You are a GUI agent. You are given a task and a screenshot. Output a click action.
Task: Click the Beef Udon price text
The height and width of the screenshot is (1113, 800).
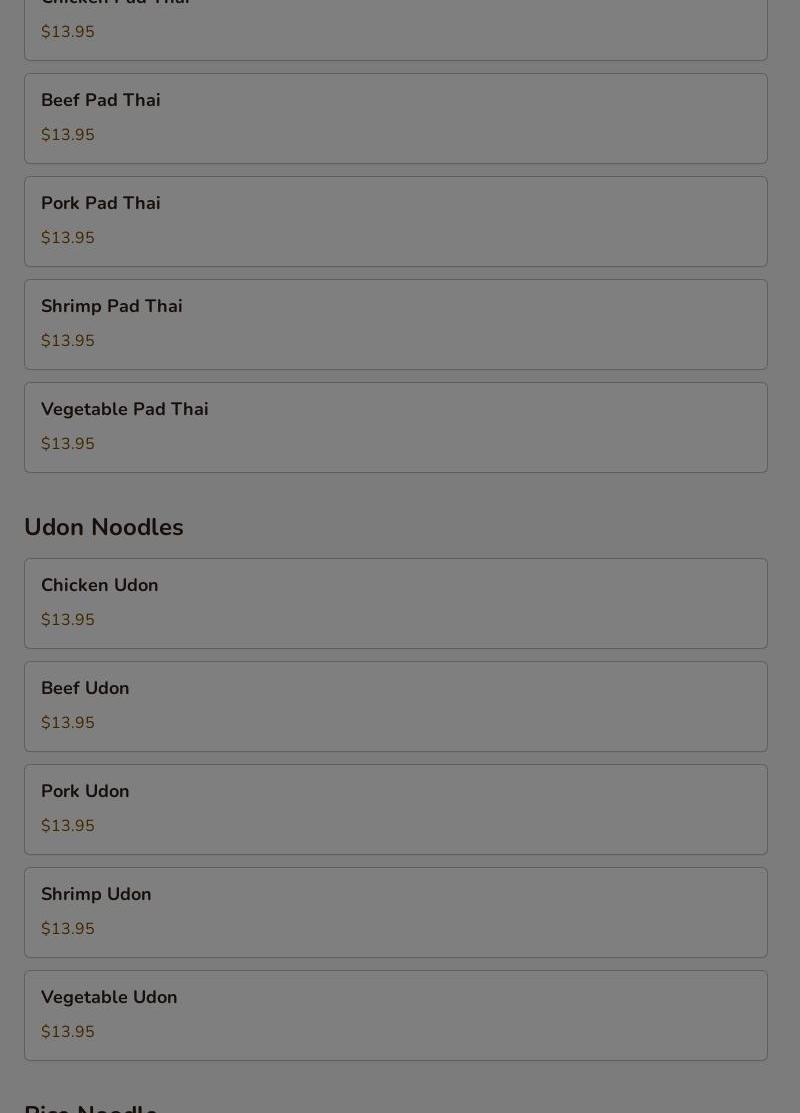click(x=67, y=723)
